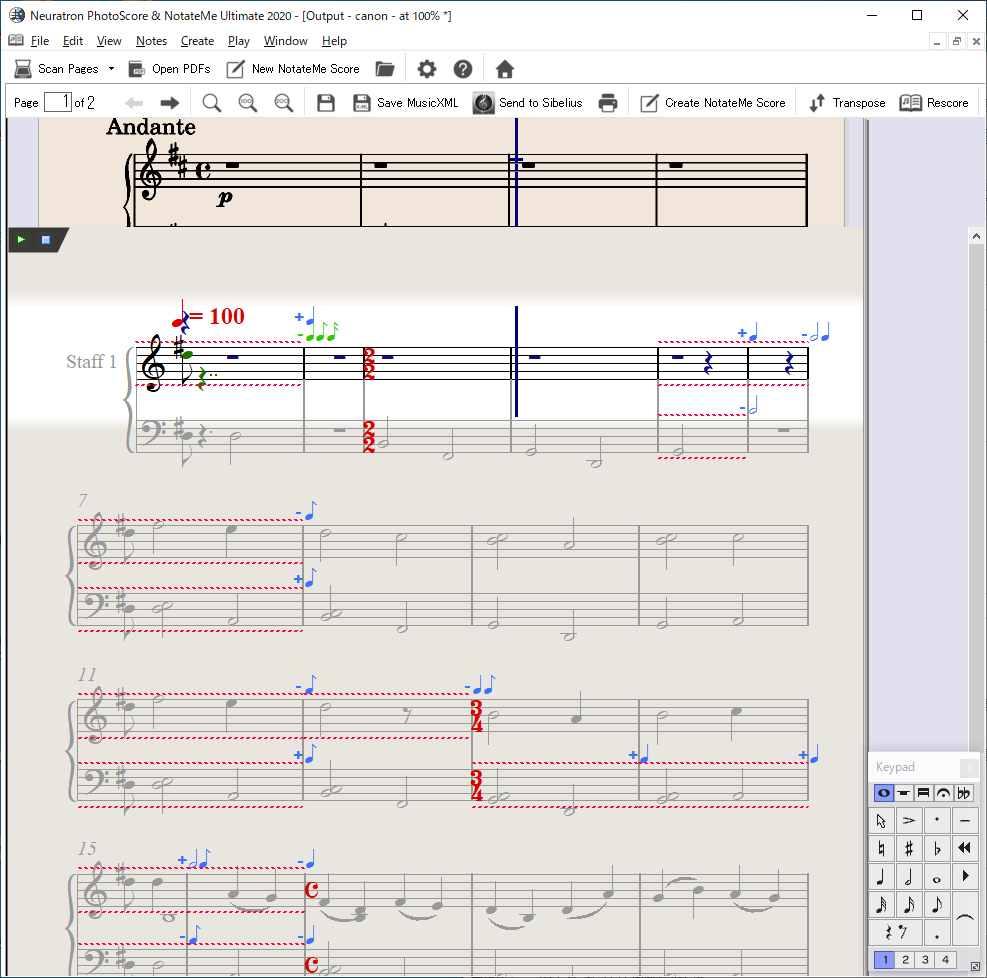Screen dimensions: 987x978
Task: Click the Send to Sibelius icon
Action: click(483, 103)
